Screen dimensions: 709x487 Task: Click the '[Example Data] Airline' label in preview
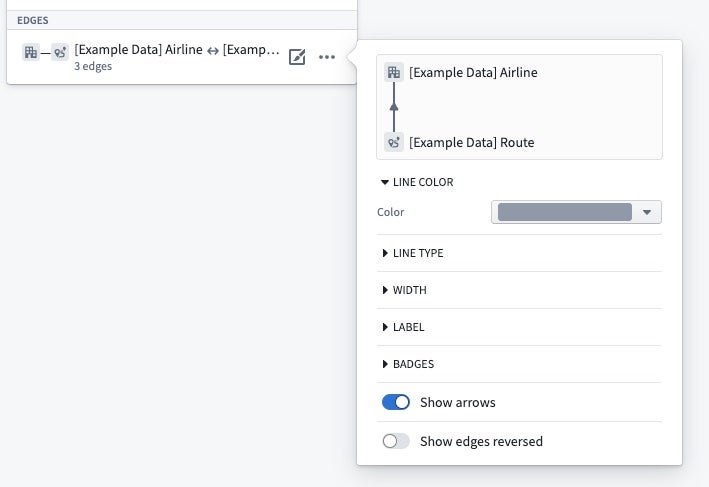[473, 72]
